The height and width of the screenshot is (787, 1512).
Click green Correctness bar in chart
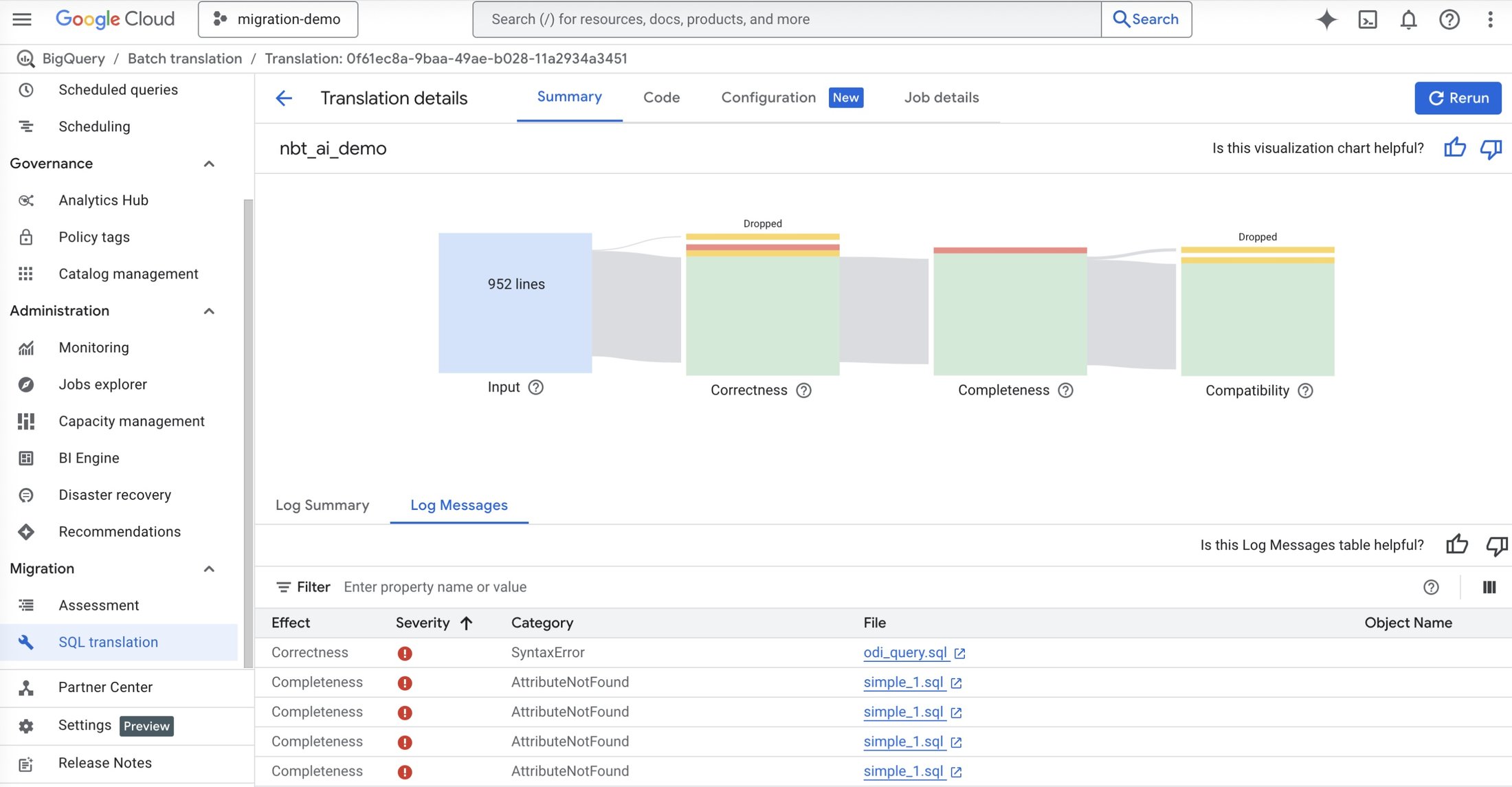click(763, 315)
